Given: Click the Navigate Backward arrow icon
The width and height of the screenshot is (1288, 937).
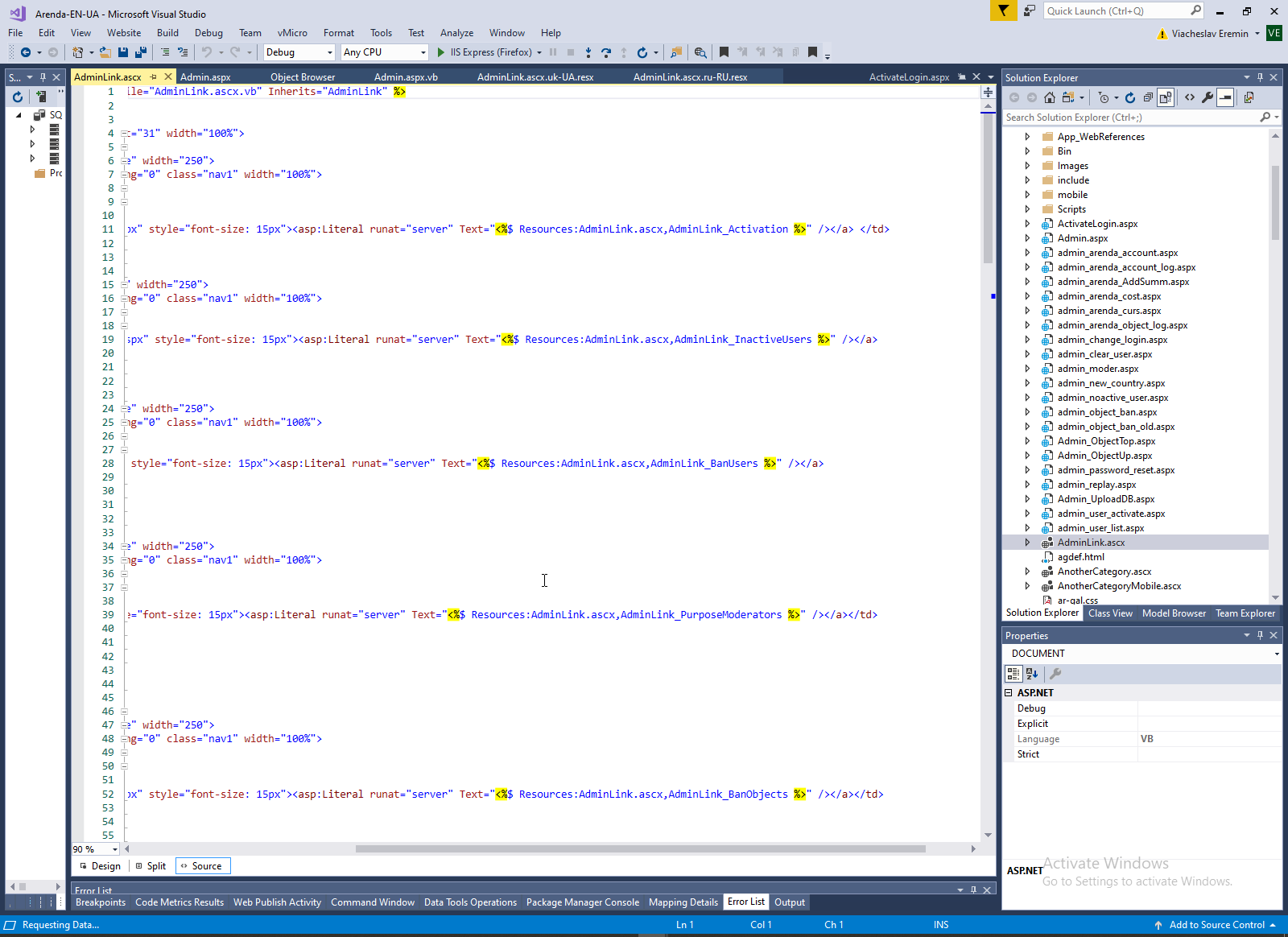Looking at the screenshot, I should pyautogui.click(x=26, y=52).
